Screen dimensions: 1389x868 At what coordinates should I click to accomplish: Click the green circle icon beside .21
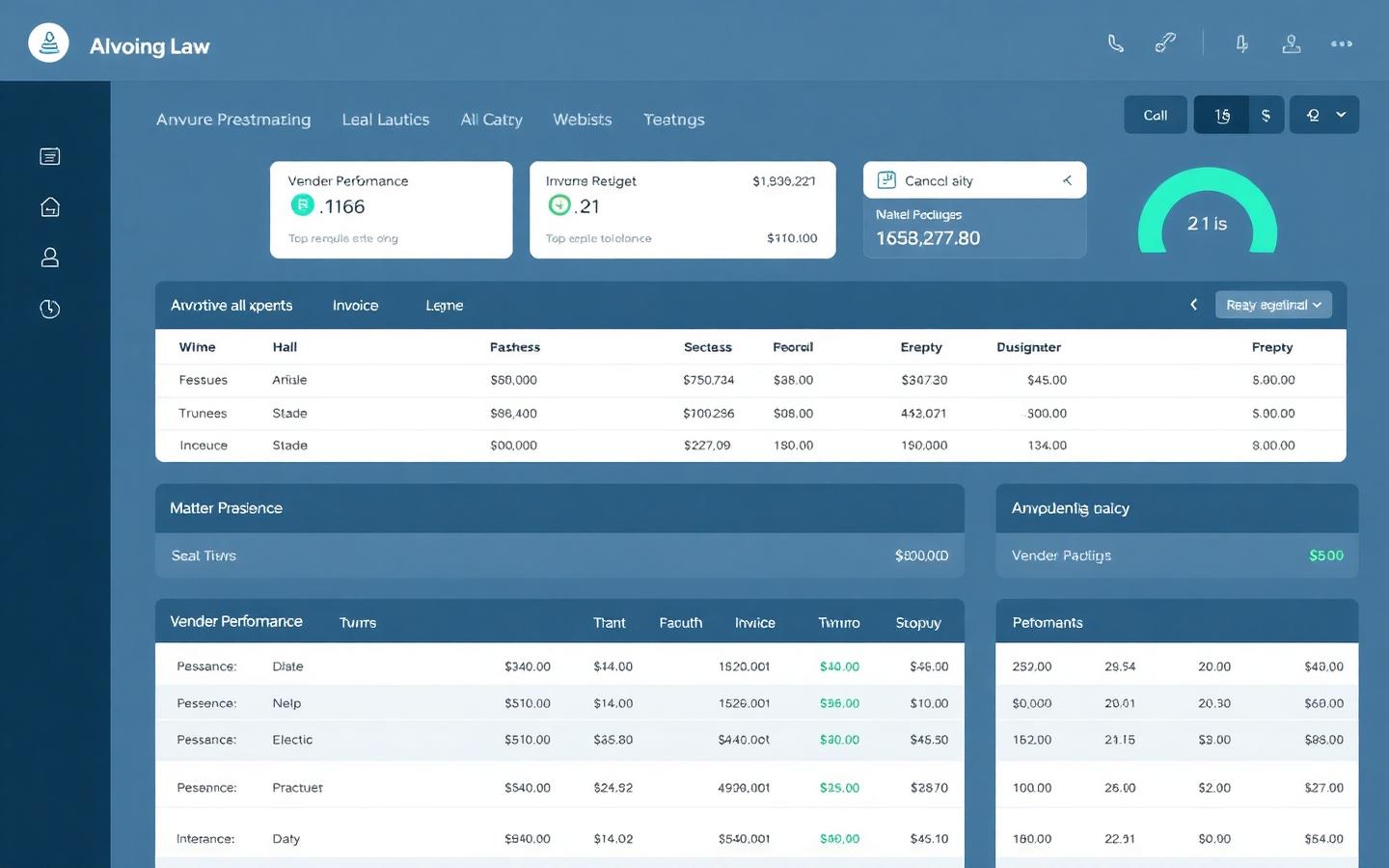[559, 204]
